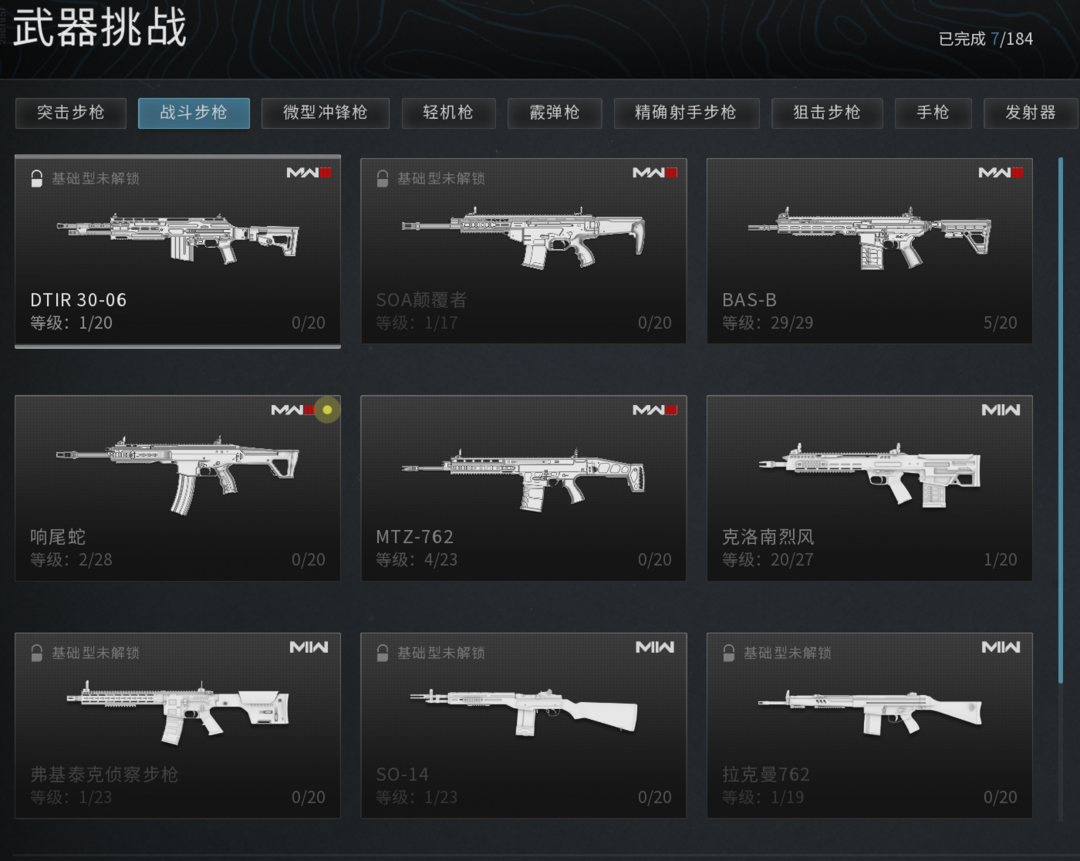Select the 战斗步枪 category tab
1080x861 pixels.
point(194,113)
